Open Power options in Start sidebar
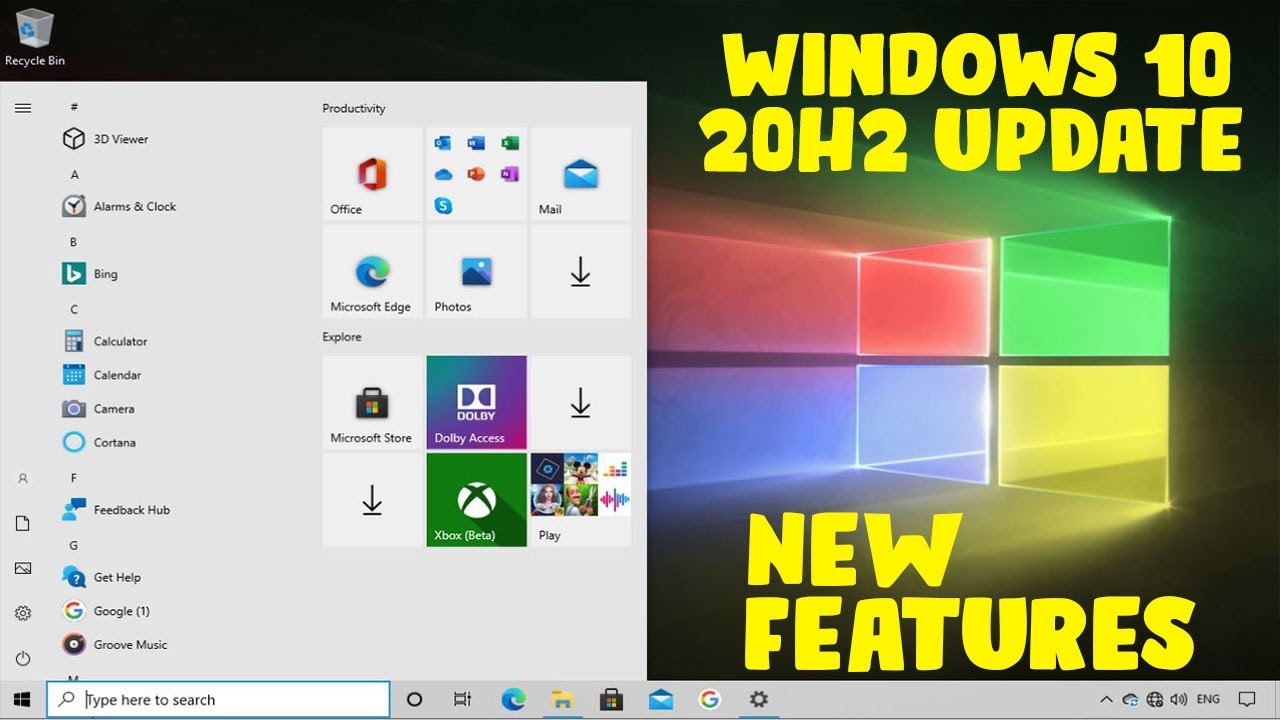1280x720 pixels. [x=23, y=658]
